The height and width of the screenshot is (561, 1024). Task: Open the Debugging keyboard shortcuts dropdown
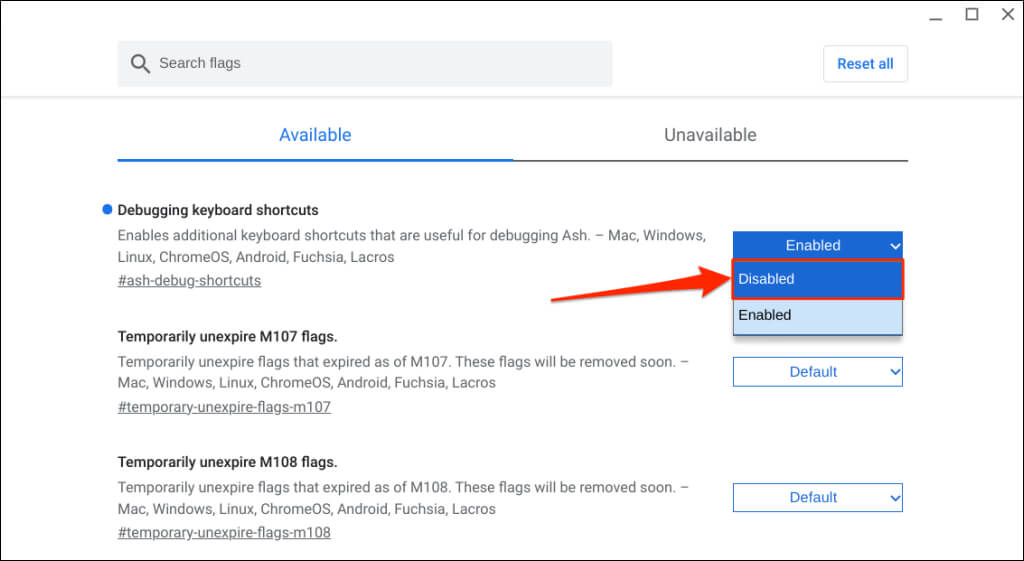click(817, 245)
